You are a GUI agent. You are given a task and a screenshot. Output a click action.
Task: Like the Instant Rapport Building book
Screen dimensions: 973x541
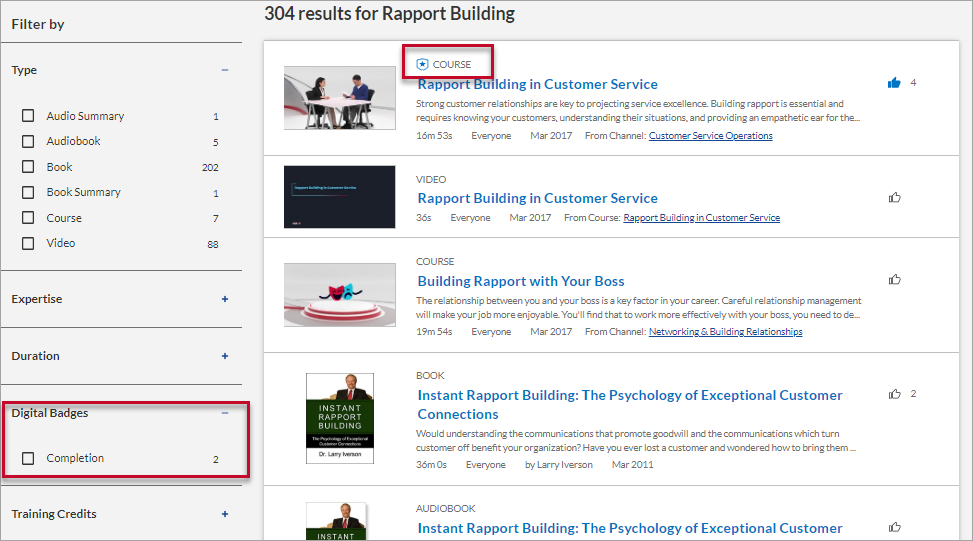[x=895, y=394]
